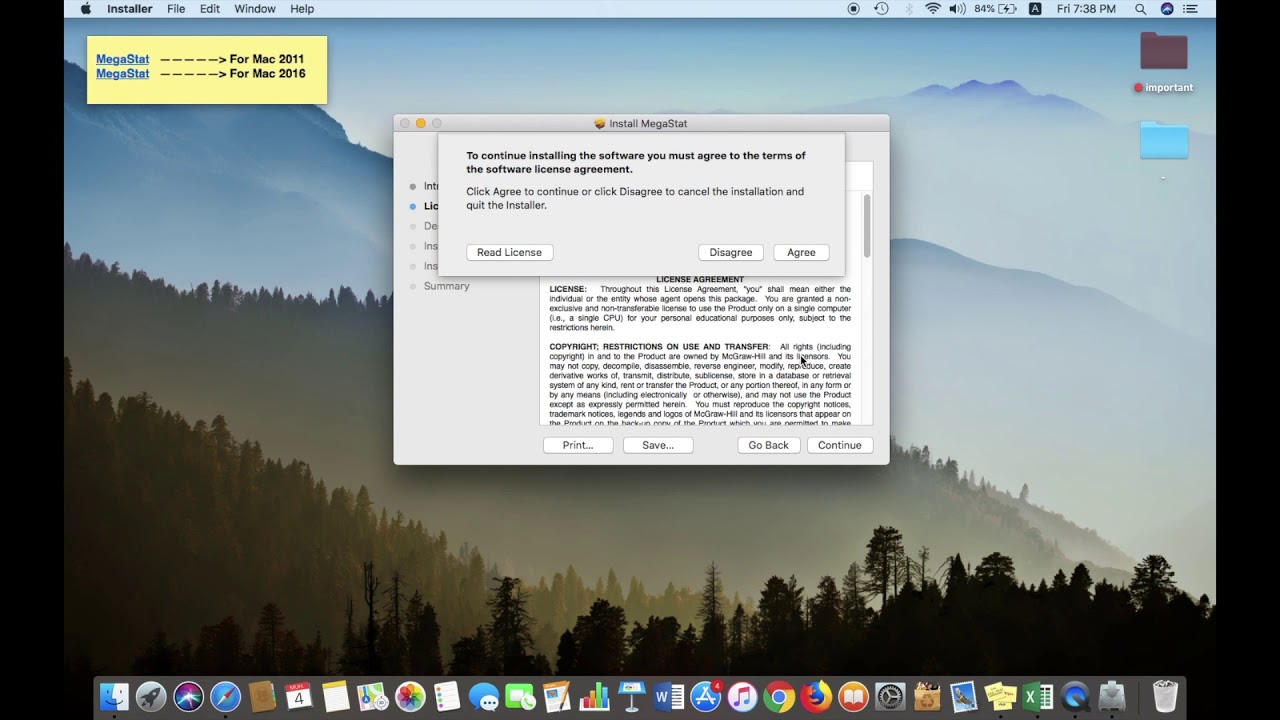Open Messages app in the dock
The image size is (1280, 720).
484,696
